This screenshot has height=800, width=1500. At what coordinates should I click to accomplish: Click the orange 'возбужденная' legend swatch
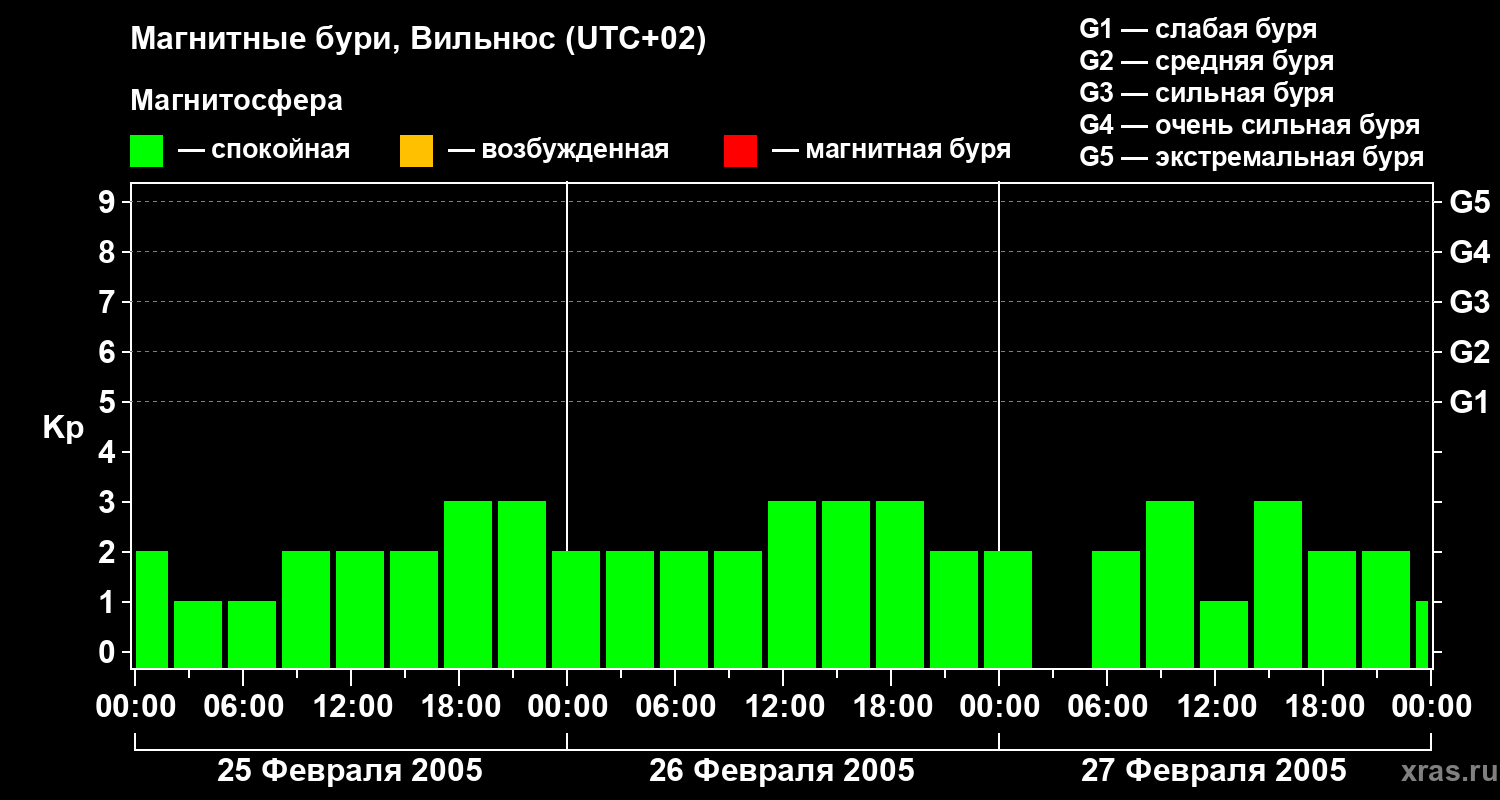(416, 151)
